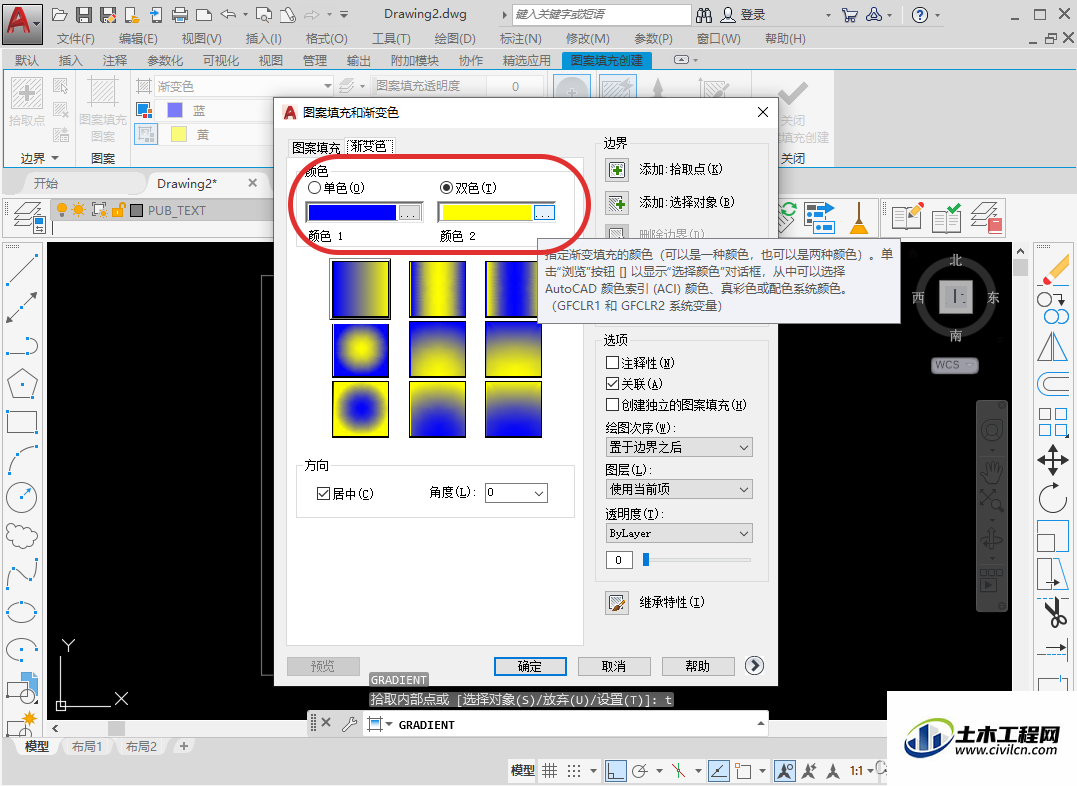Viewport: 1077px width, 786px height.
Task: Select the Circle tool in left toolbar
Action: click(22, 497)
